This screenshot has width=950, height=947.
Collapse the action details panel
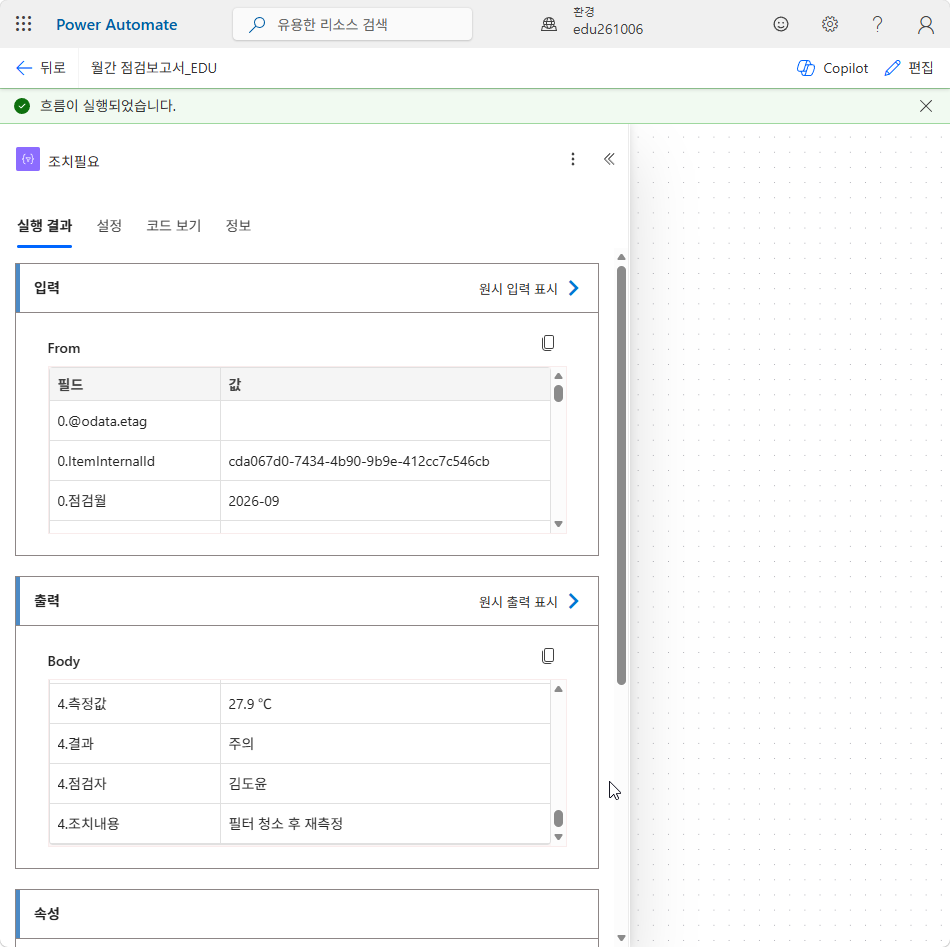pos(609,159)
